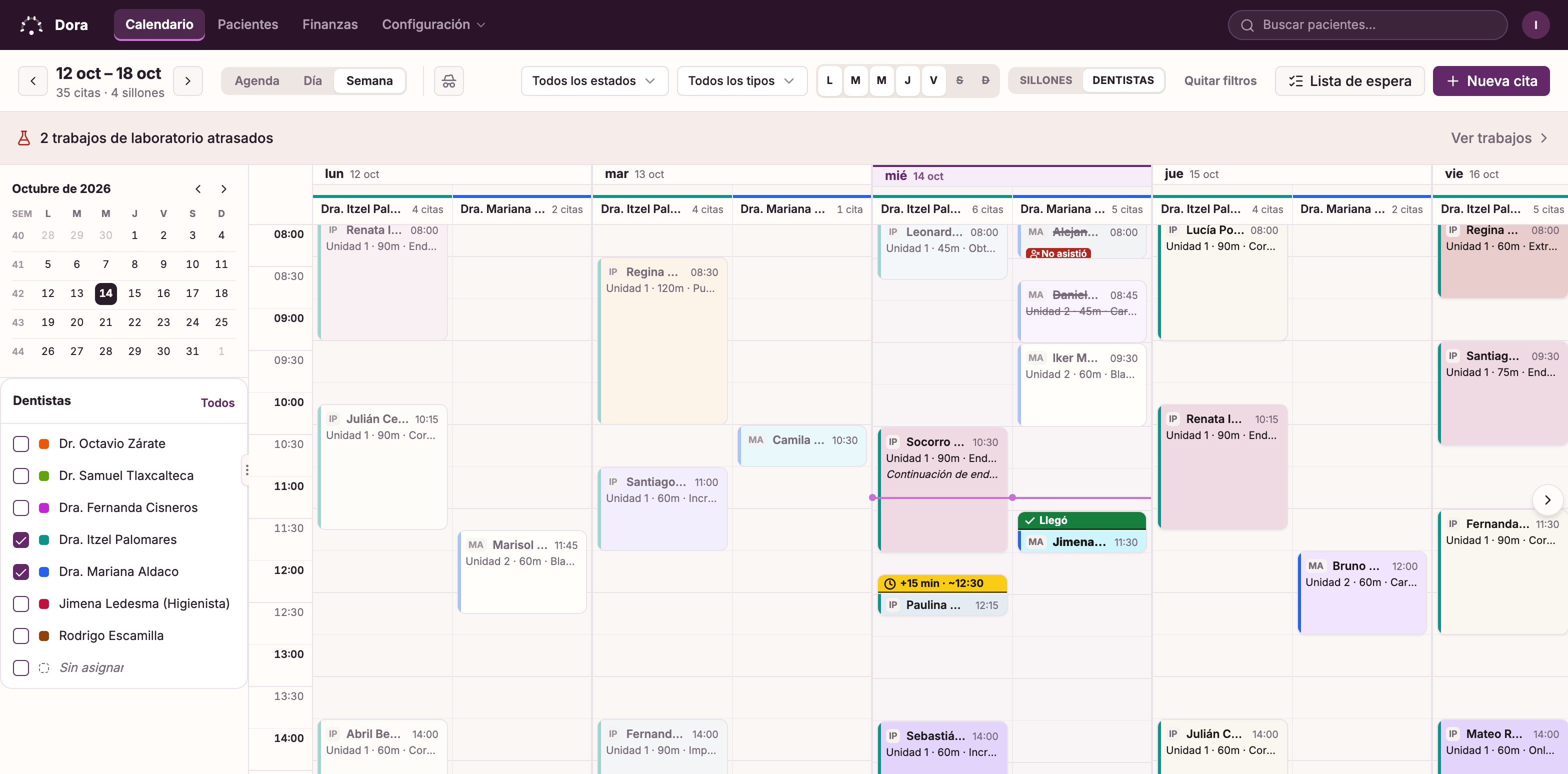Image resolution: width=1568 pixels, height=774 pixels.
Task: Toggle the J (jueves) day filter
Action: point(907,80)
